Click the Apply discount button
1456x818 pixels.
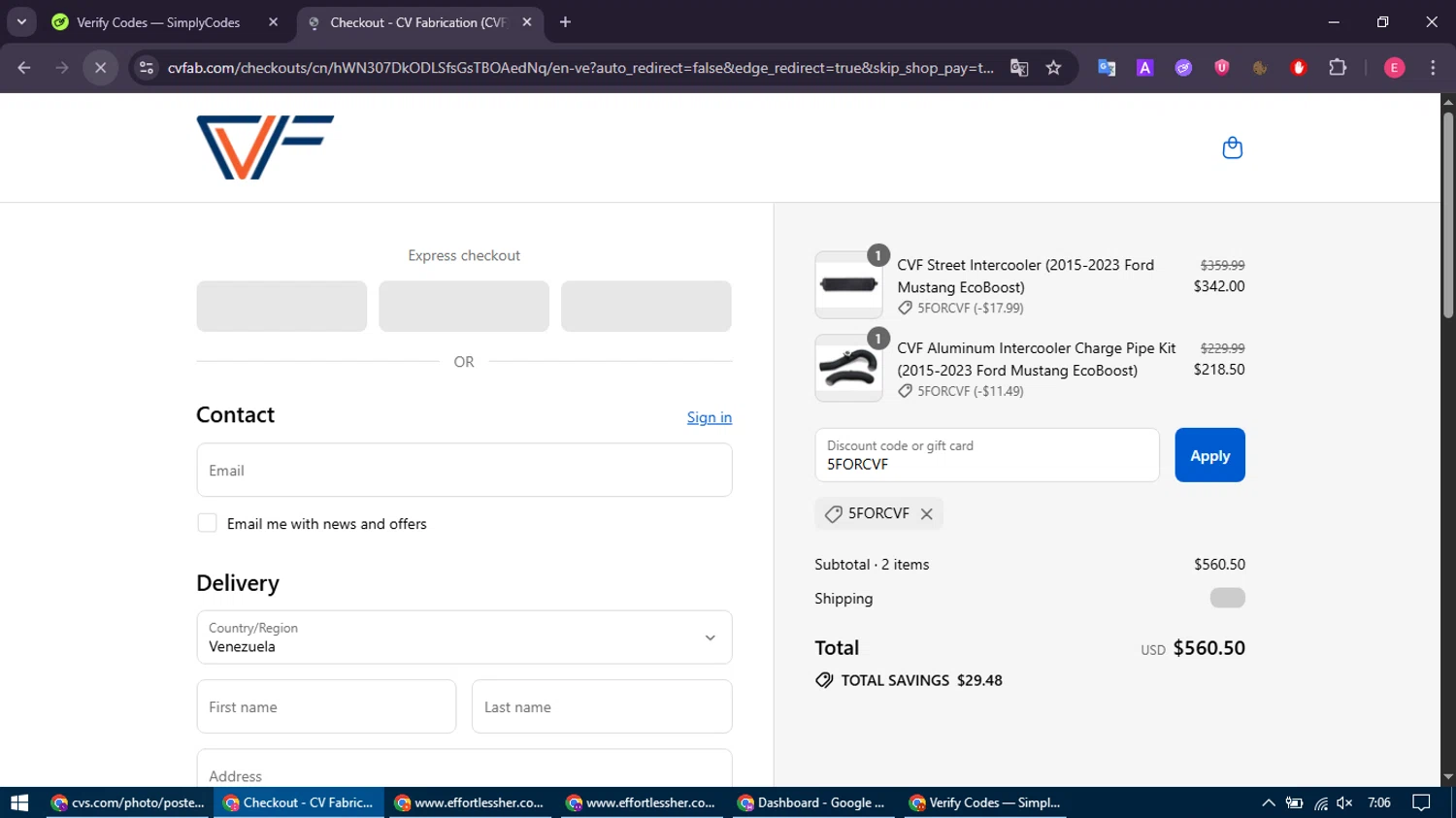(1209, 455)
